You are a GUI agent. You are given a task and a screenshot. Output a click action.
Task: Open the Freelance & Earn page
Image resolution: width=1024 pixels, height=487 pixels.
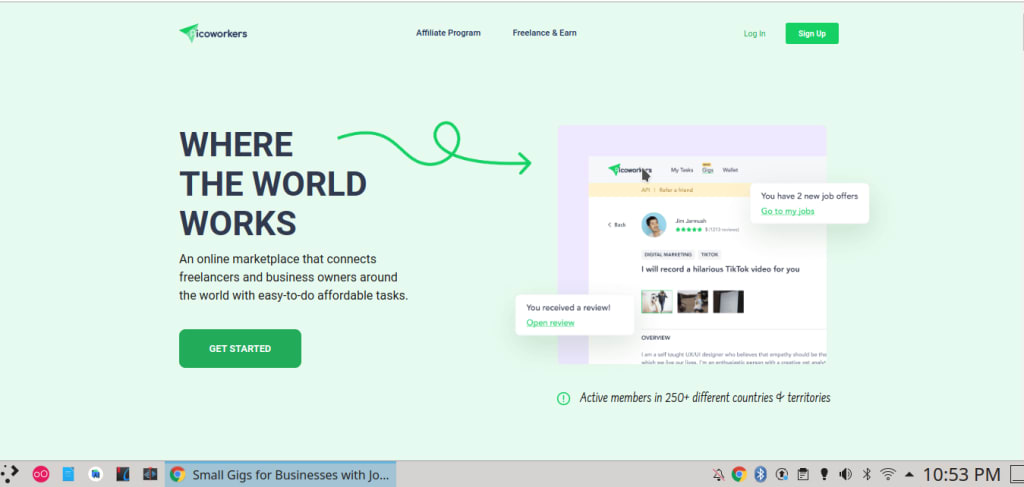(544, 33)
